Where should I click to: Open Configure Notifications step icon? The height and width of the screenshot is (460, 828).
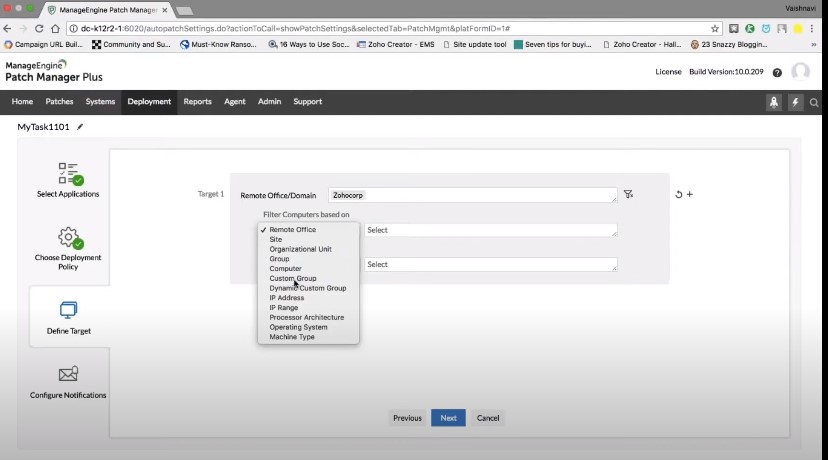[x=68, y=374]
